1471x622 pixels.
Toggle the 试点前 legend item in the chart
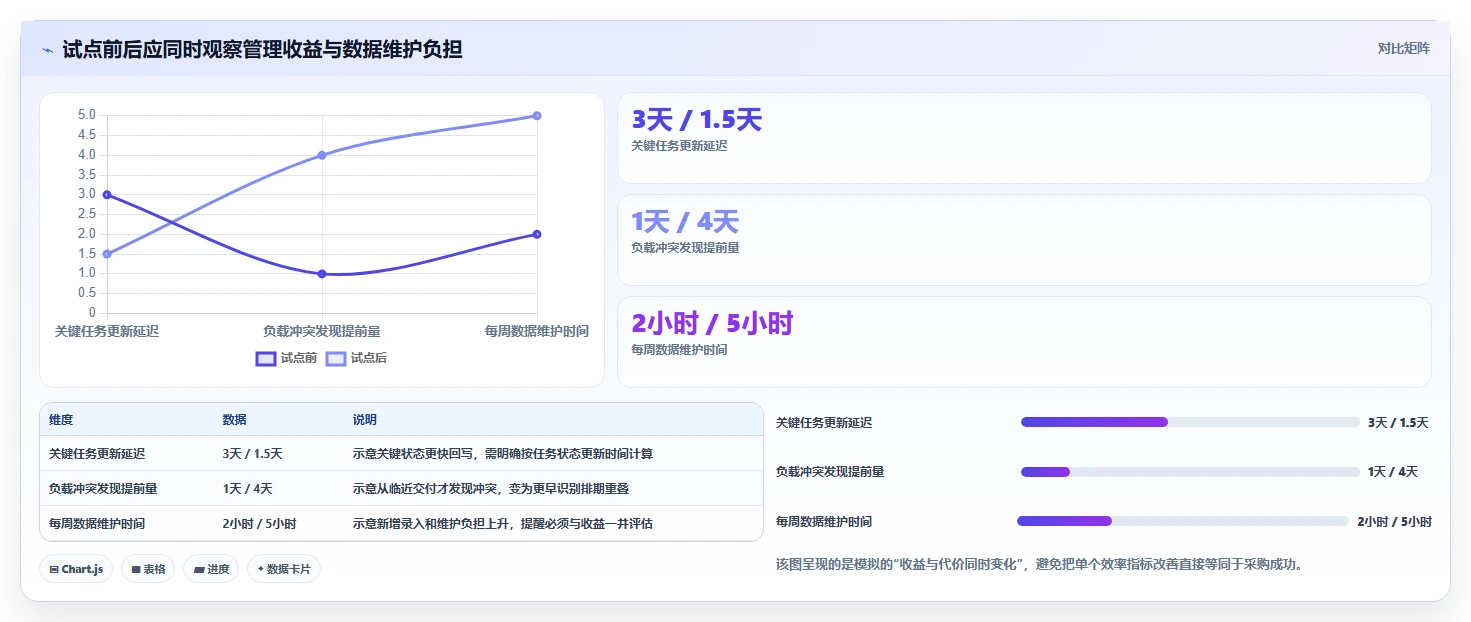(286, 358)
